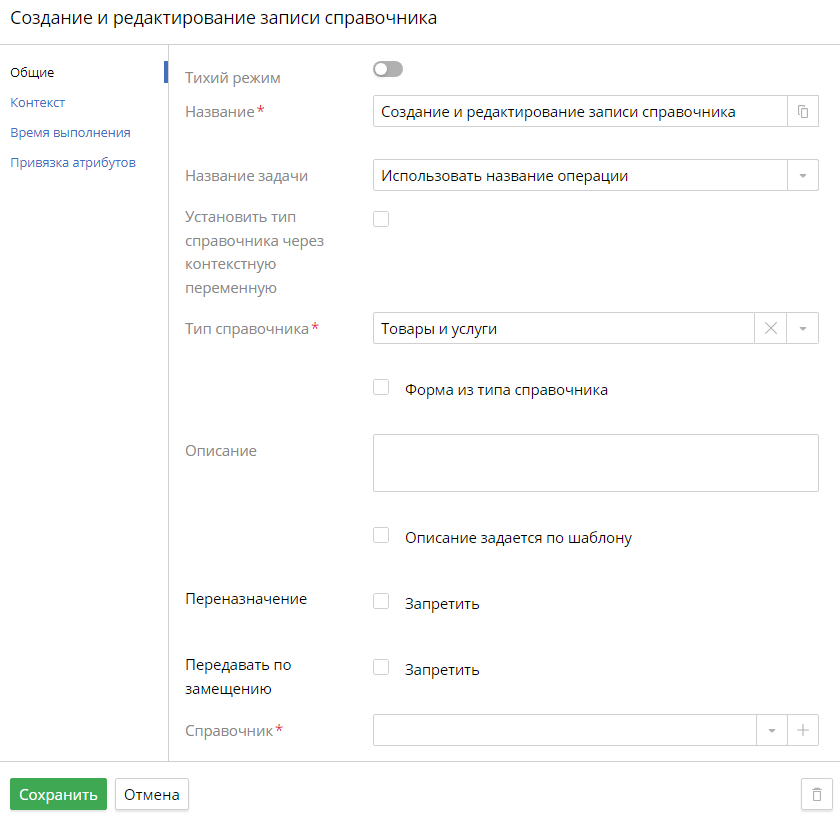840x817 pixels.
Task: Click the trash delete icon at bottom right
Action: click(816, 794)
